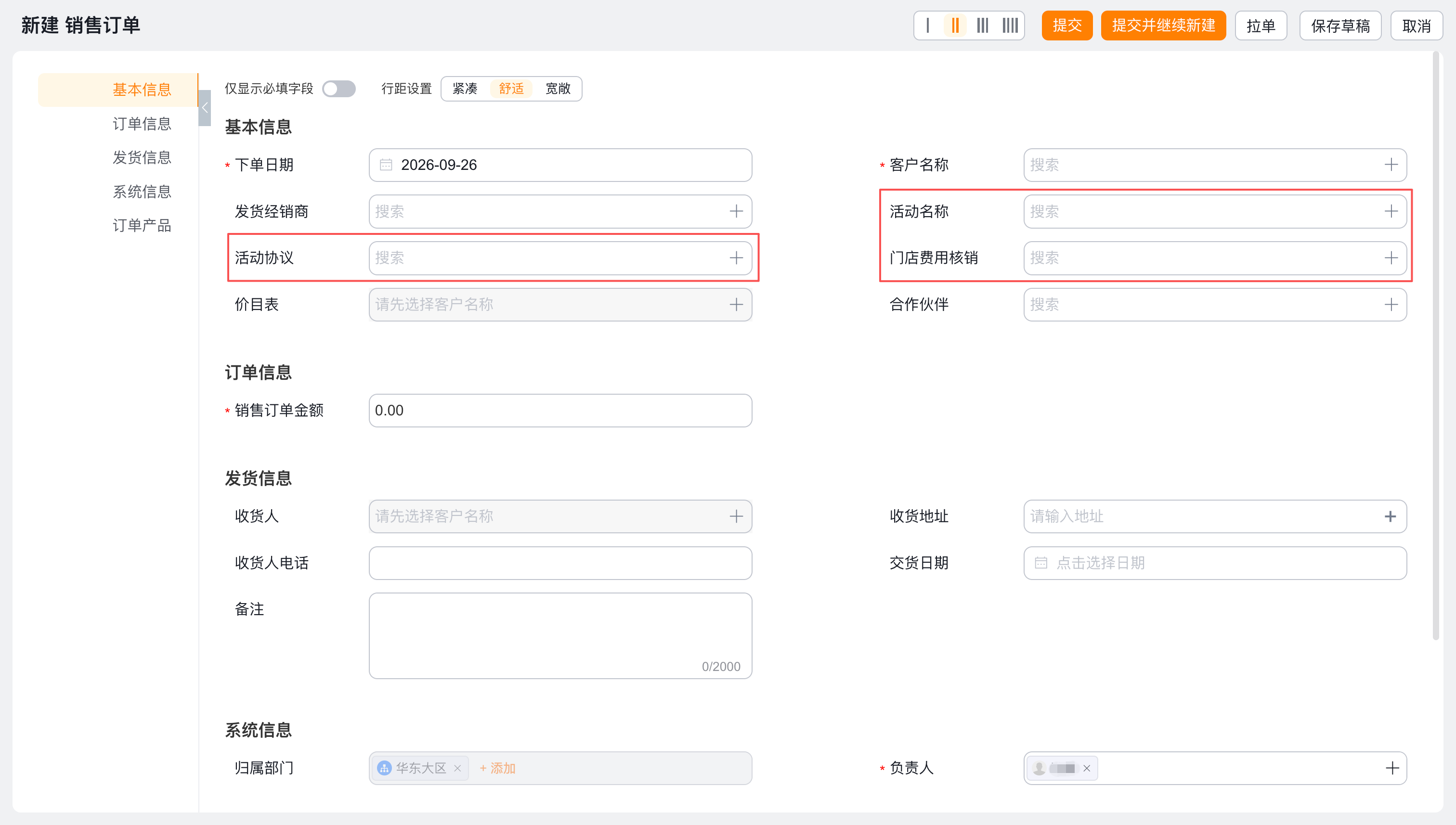Open the 活动协议 search field
The width and height of the screenshot is (1456, 825).
pyautogui.click(x=560, y=258)
